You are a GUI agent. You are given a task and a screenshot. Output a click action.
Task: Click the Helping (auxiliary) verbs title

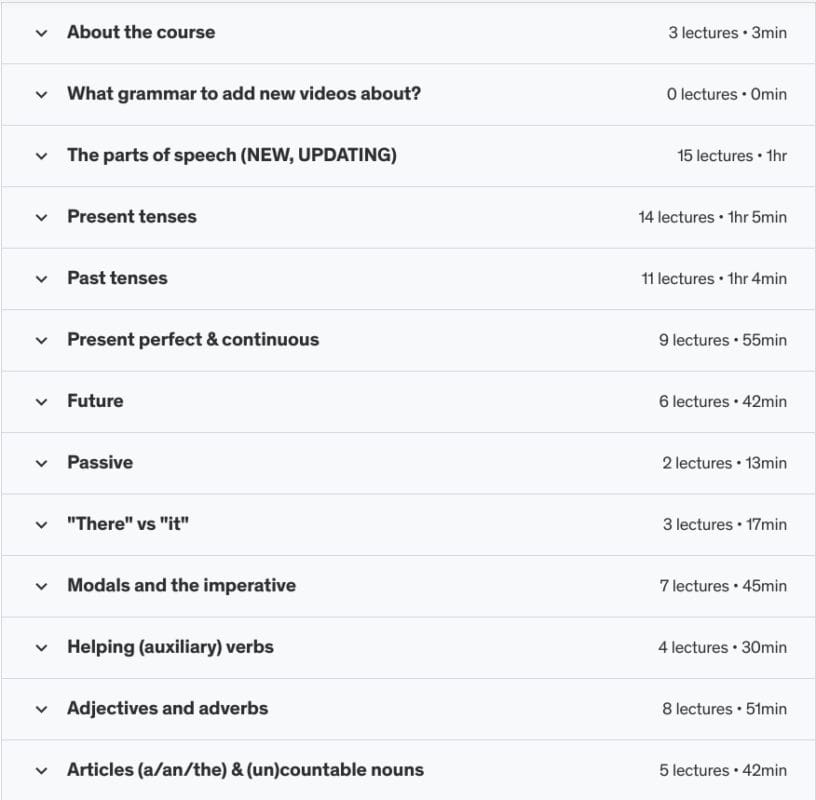point(170,647)
